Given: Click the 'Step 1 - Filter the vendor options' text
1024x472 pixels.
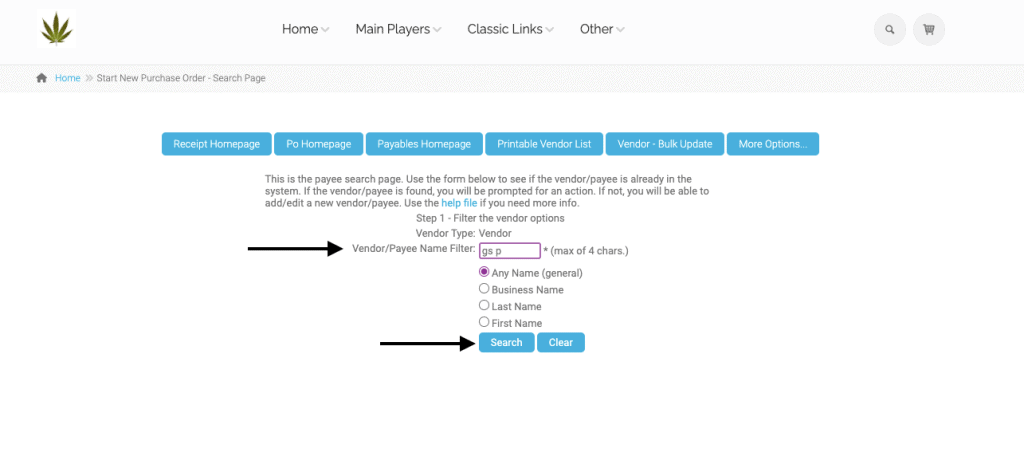Looking at the screenshot, I should click(x=490, y=218).
